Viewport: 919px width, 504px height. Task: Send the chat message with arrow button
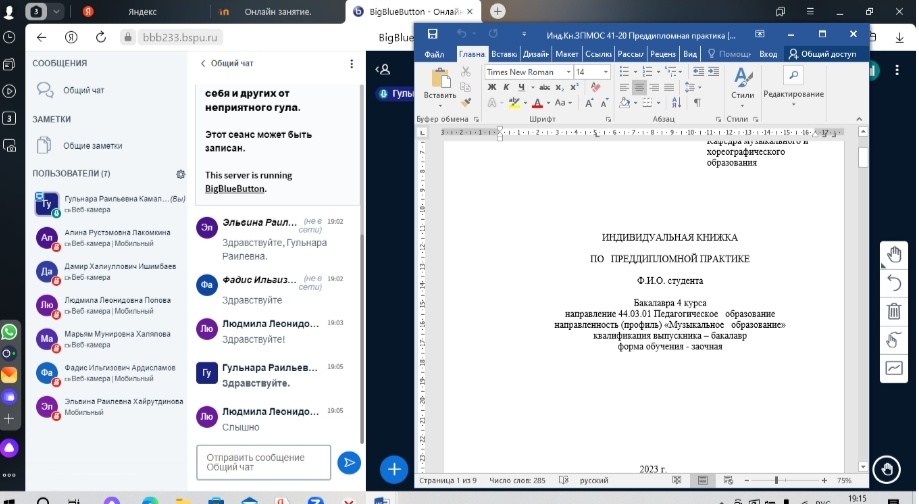(x=348, y=461)
